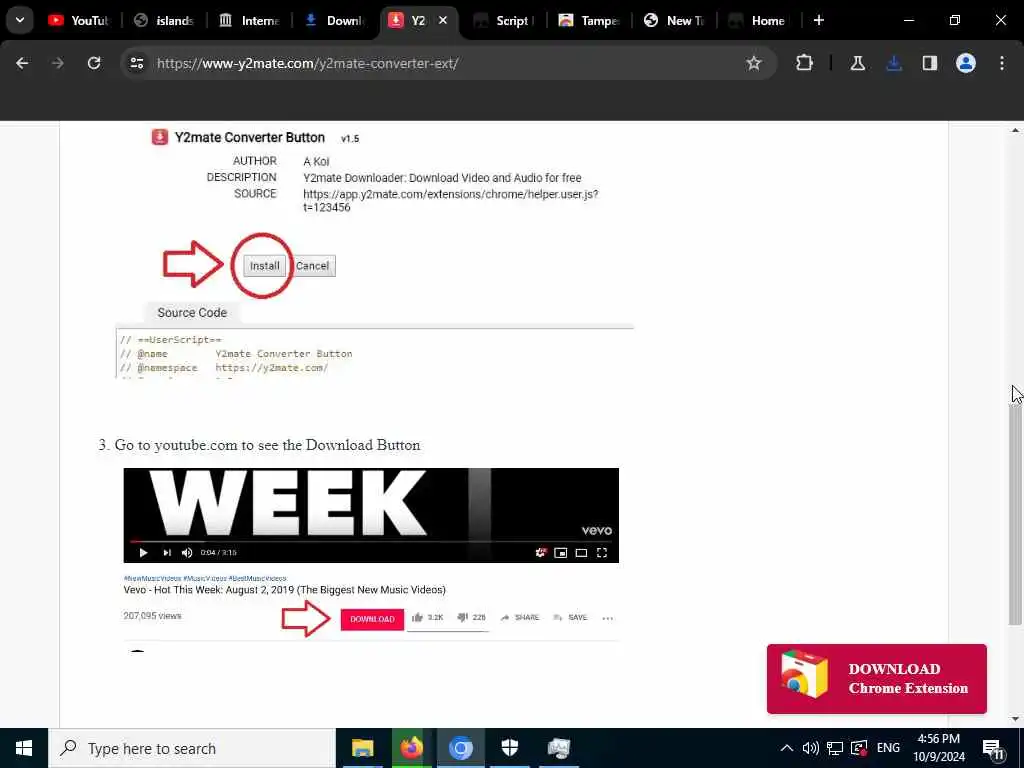Viewport: 1024px width, 768px height.
Task: Mute the video using speaker icon
Action: [x=187, y=552]
